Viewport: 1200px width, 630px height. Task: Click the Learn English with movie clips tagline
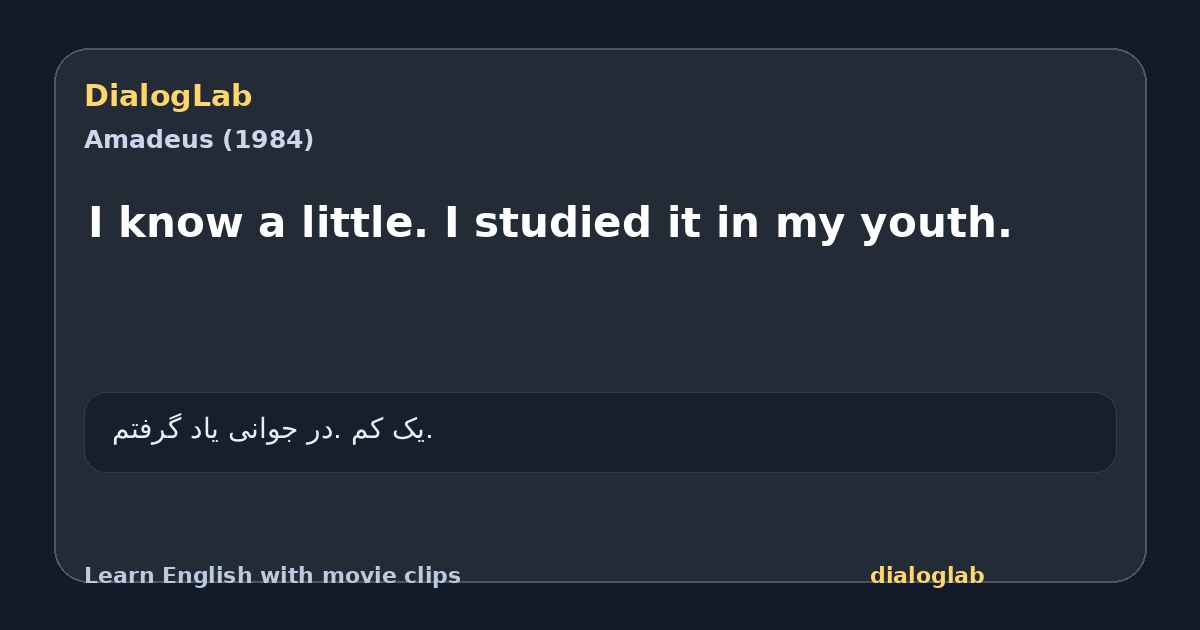[x=272, y=576]
